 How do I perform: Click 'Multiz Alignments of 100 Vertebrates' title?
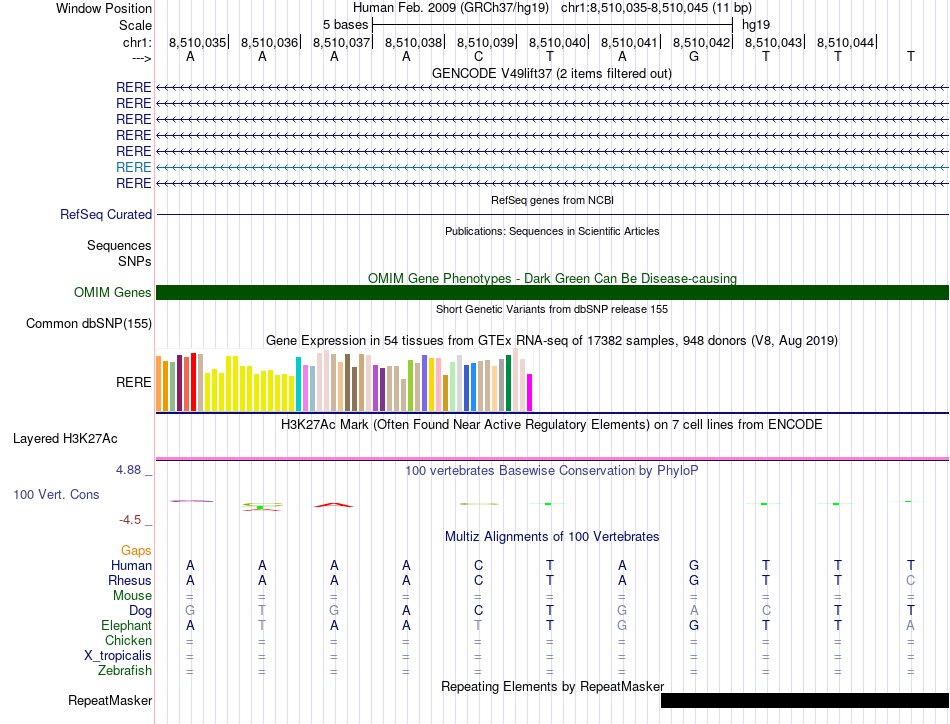(552, 537)
